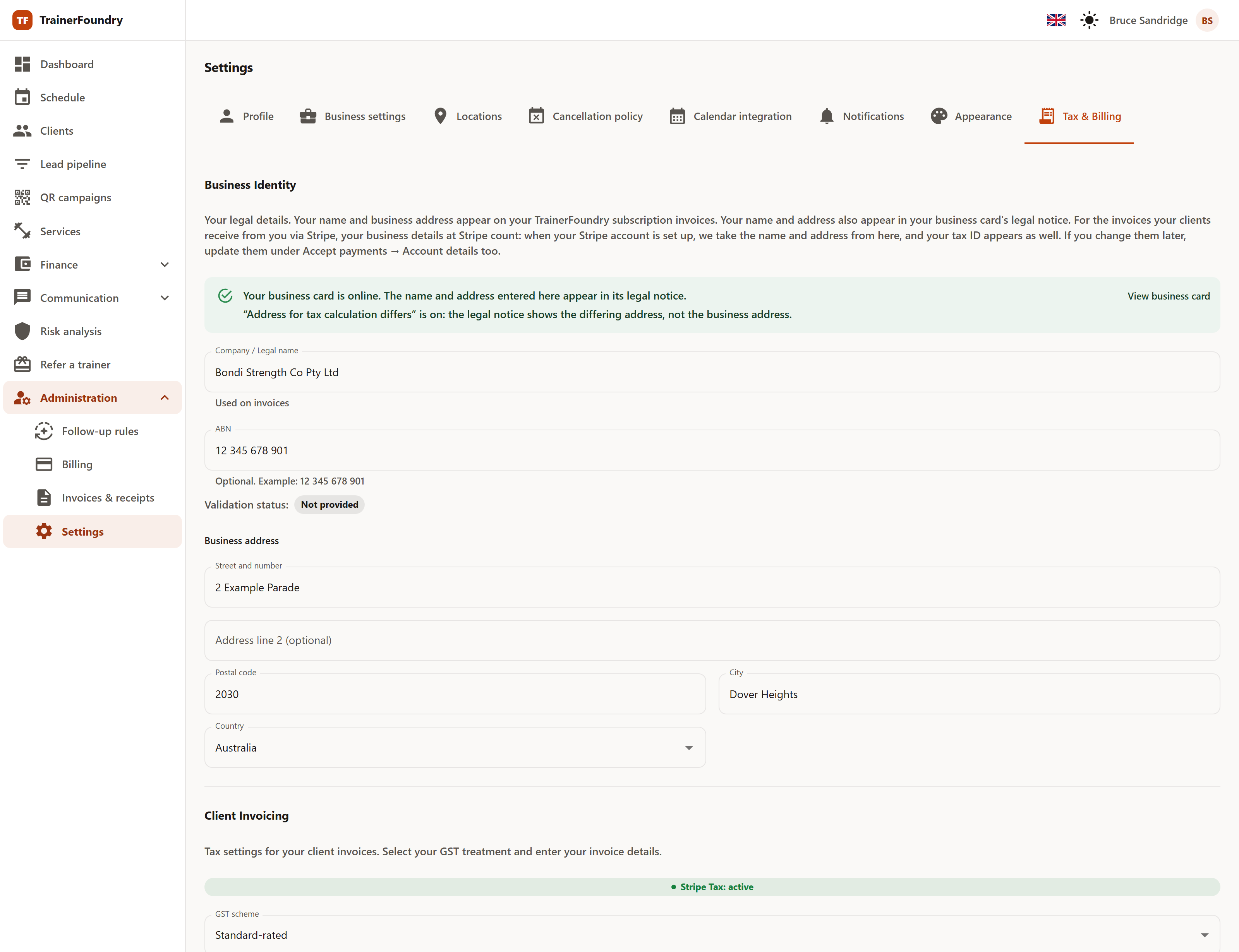Open the Cancellation policy tab
The image size is (1239, 952).
585,116
